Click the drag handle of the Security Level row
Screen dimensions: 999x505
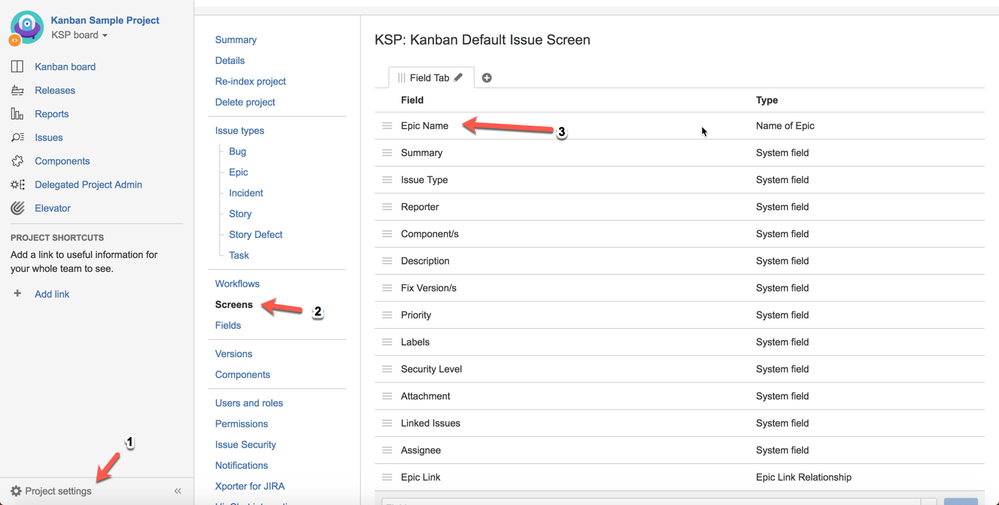pyautogui.click(x=387, y=369)
